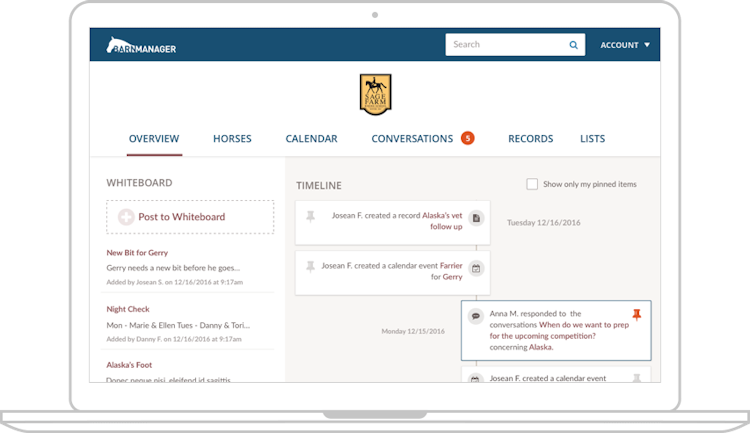Image resolution: width=750 pixels, height=433 pixels.
Task: Open the Alaska's Foot whiteboard note
Action: 129,365
